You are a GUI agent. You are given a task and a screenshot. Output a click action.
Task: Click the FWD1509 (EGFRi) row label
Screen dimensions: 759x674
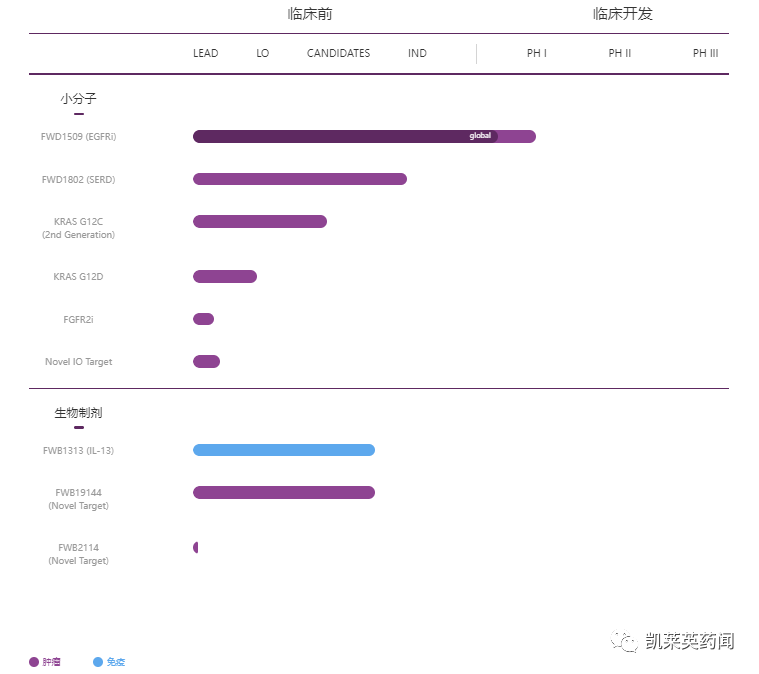click(78, 136)
